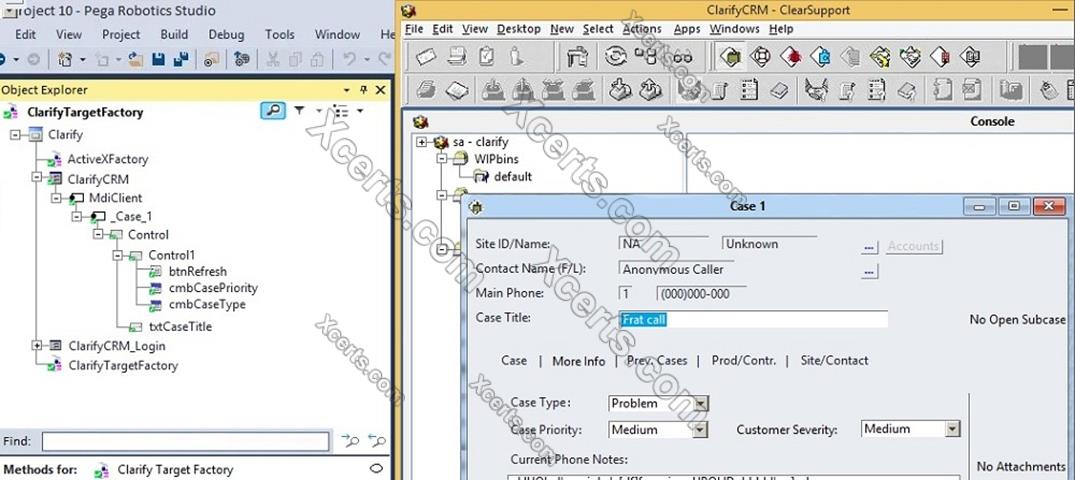
Task: Toggle the Object Explorer search magnifier button
Action: (272, 111)
